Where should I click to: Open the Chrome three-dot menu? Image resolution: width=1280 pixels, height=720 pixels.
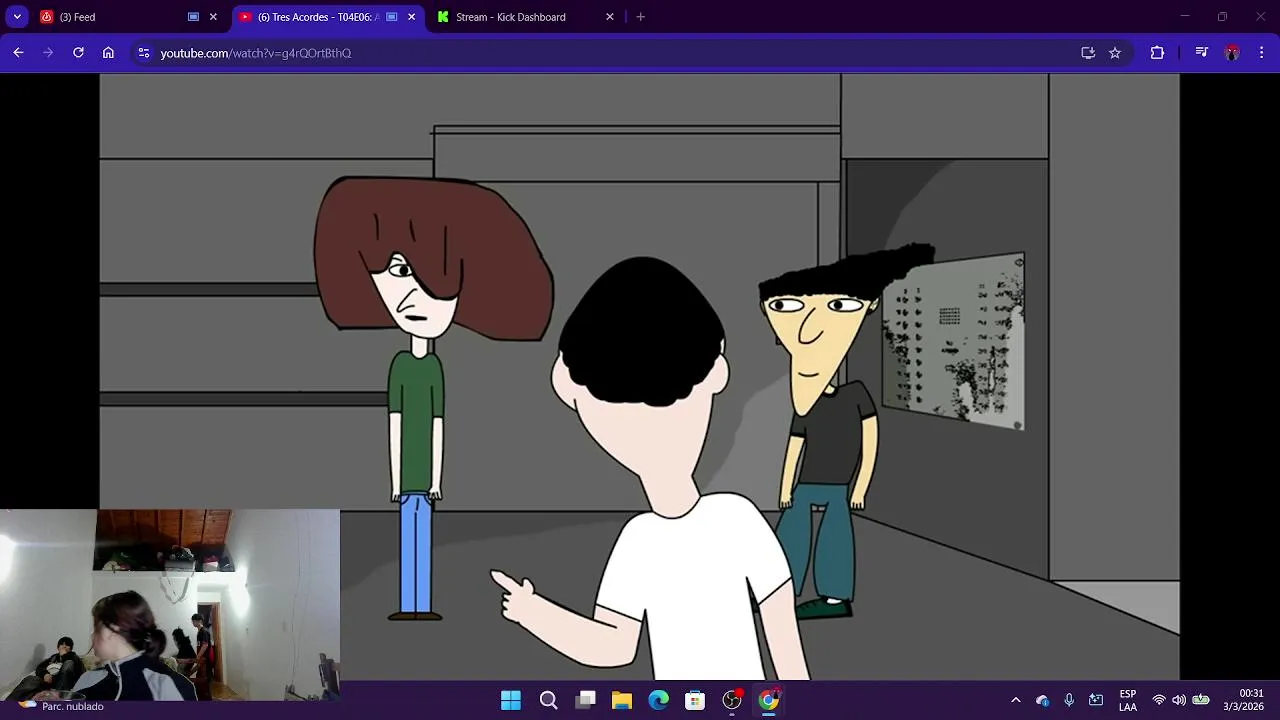pyautogui.click(x=1261, y=53)
